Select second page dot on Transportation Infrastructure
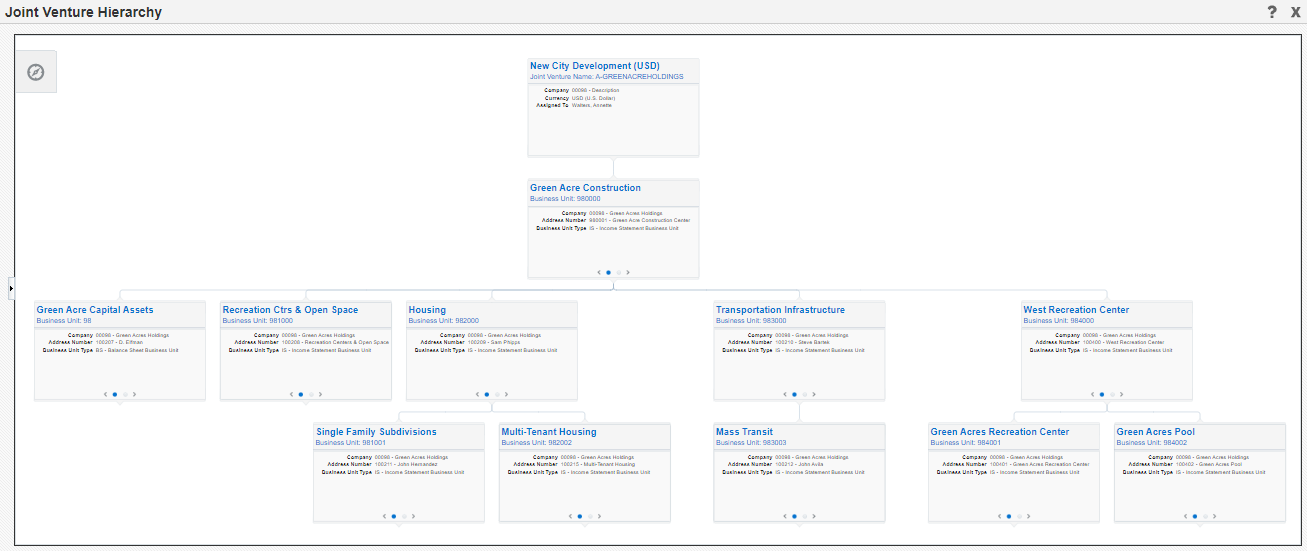The height and width of the screenshot is (551, 1307). click(x=804, y=394)
